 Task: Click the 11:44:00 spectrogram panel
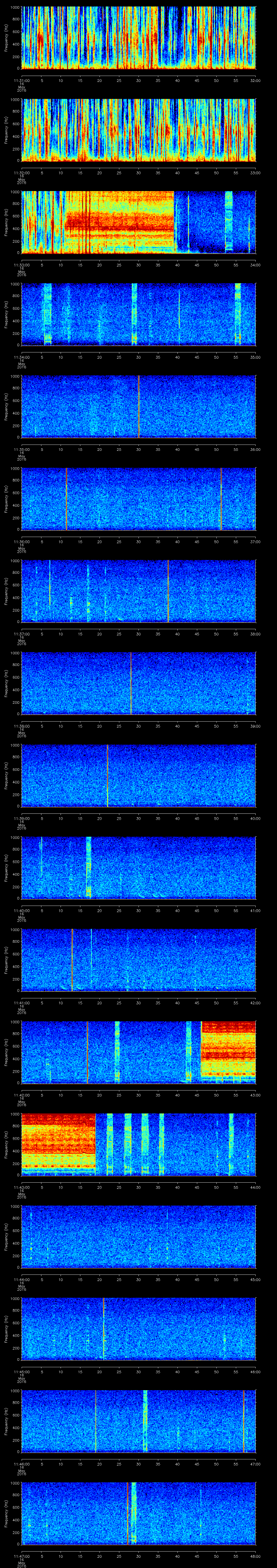tap(138, 1237)
